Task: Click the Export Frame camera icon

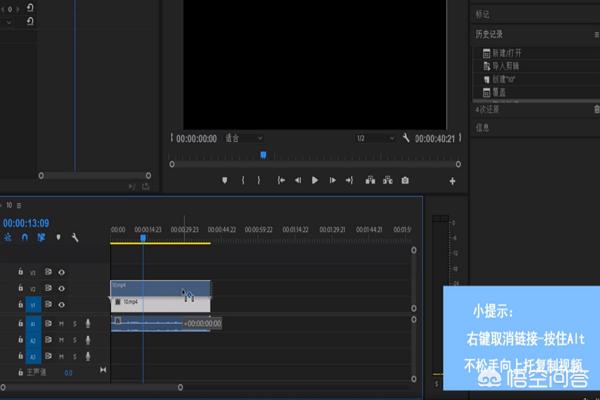Action: tap(405, 180)
